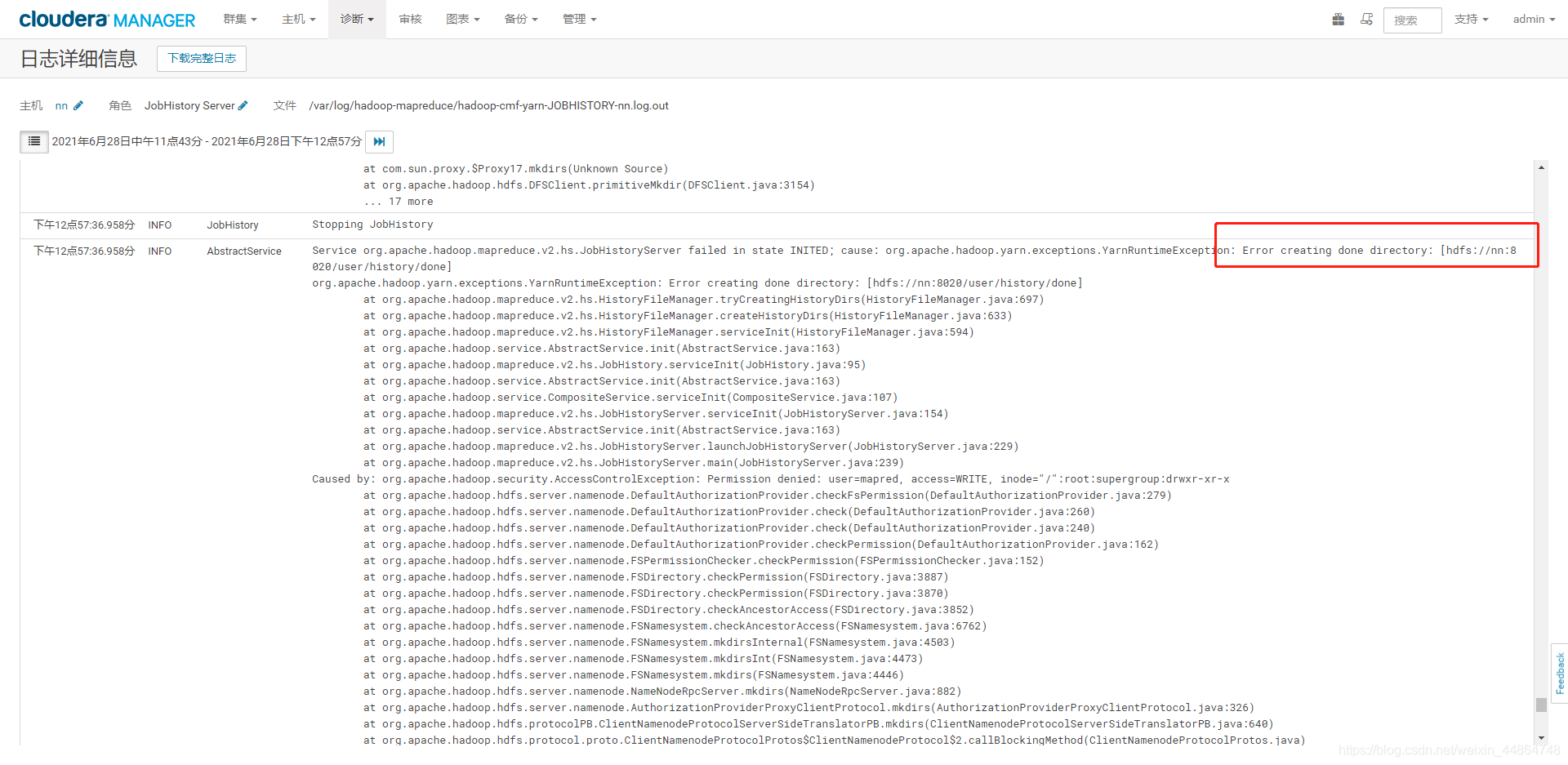Select INFO level of AbstractService row

160,251
